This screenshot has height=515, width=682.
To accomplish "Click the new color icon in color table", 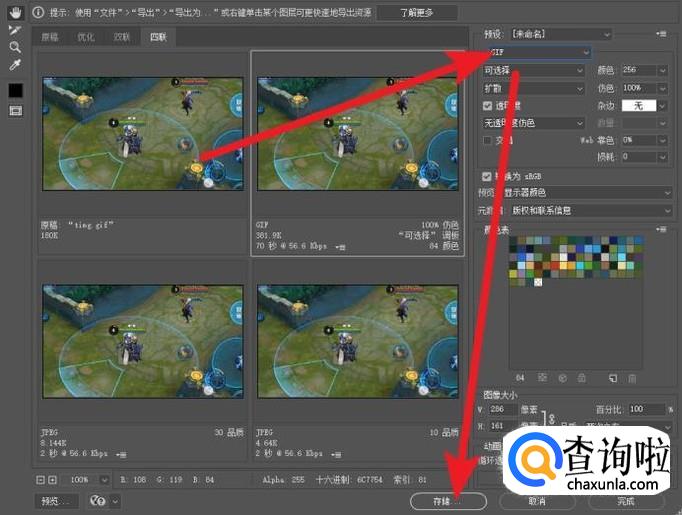I will [x=613, y=378].
